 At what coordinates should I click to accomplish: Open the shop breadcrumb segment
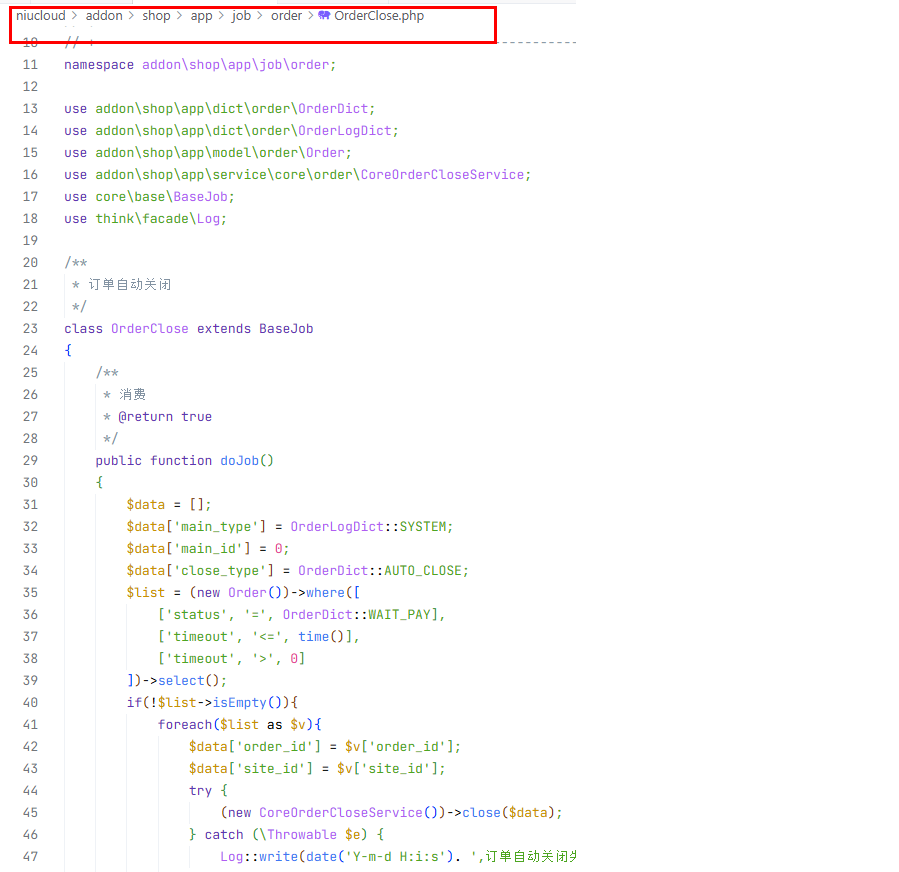pyautogui.click(x=156, y=16)
